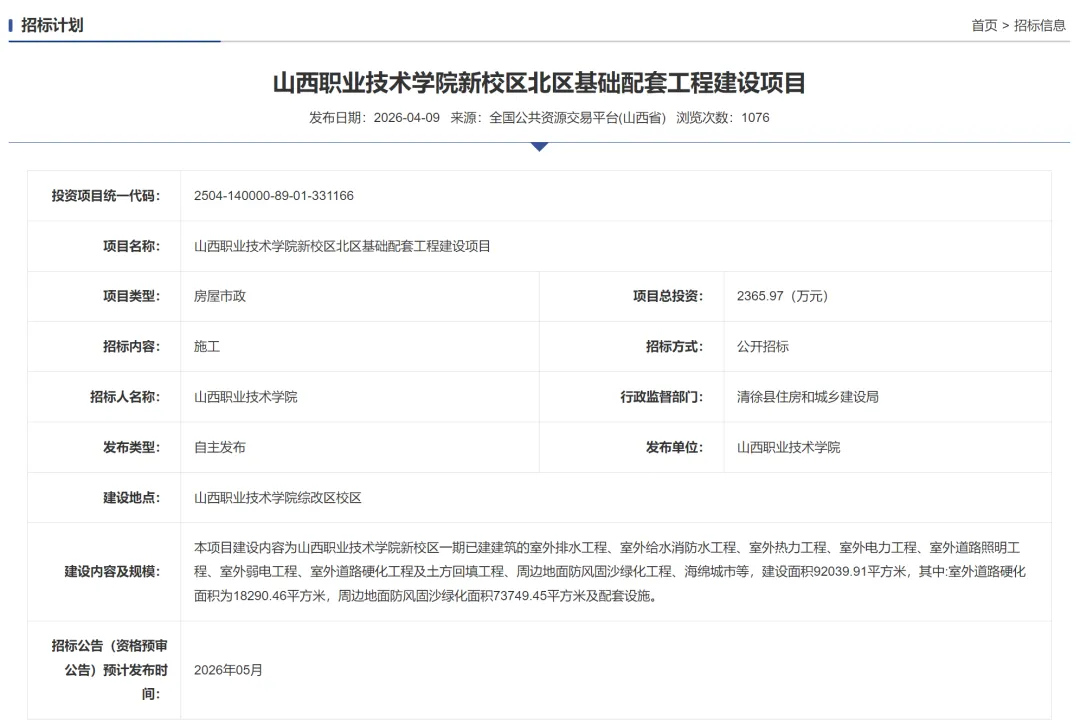Click the construction content paragraph starting 本项目建设内容

pos(610,572)
